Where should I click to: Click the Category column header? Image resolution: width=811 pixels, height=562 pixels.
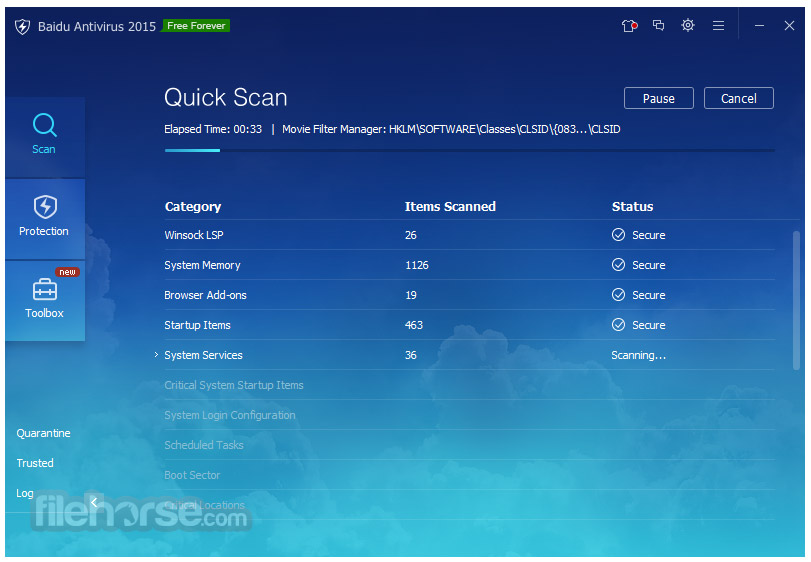coord(193,207)
